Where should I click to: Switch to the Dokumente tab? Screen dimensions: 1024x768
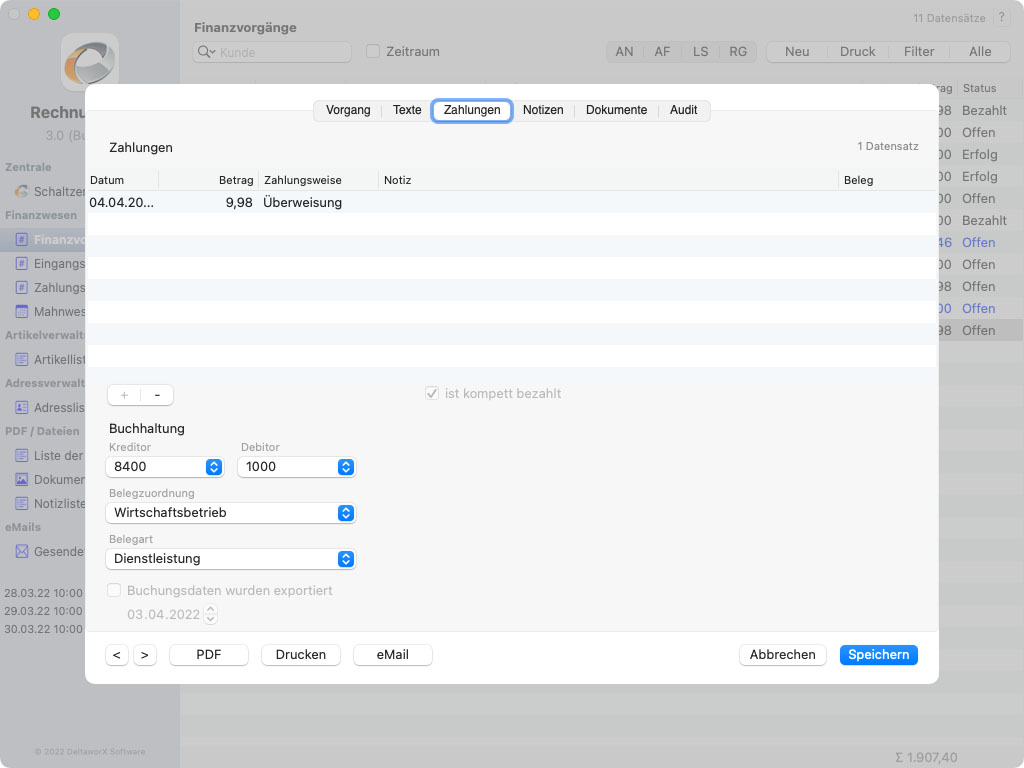coord(616,110)
